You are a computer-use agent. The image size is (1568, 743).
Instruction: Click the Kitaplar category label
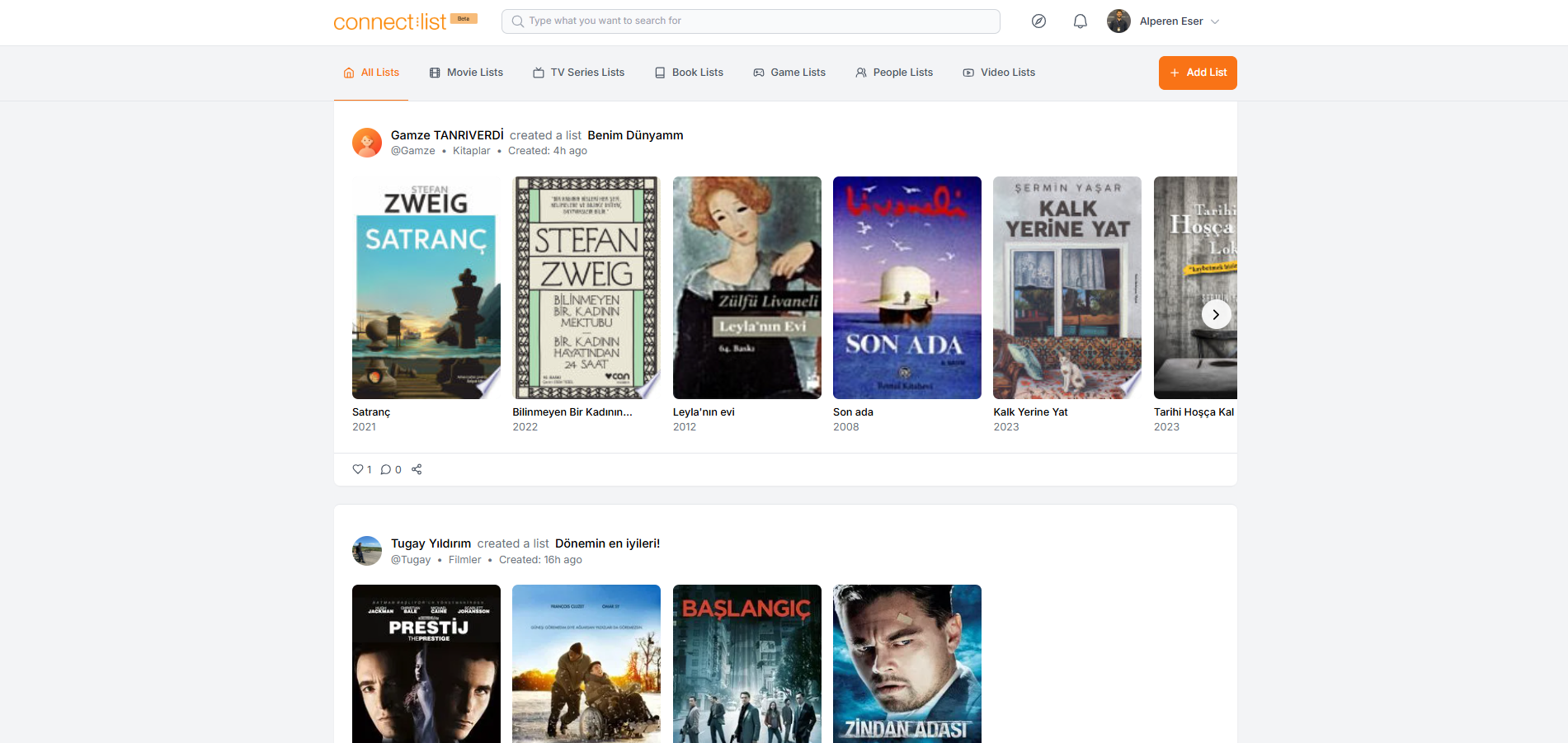pos(471,151)
